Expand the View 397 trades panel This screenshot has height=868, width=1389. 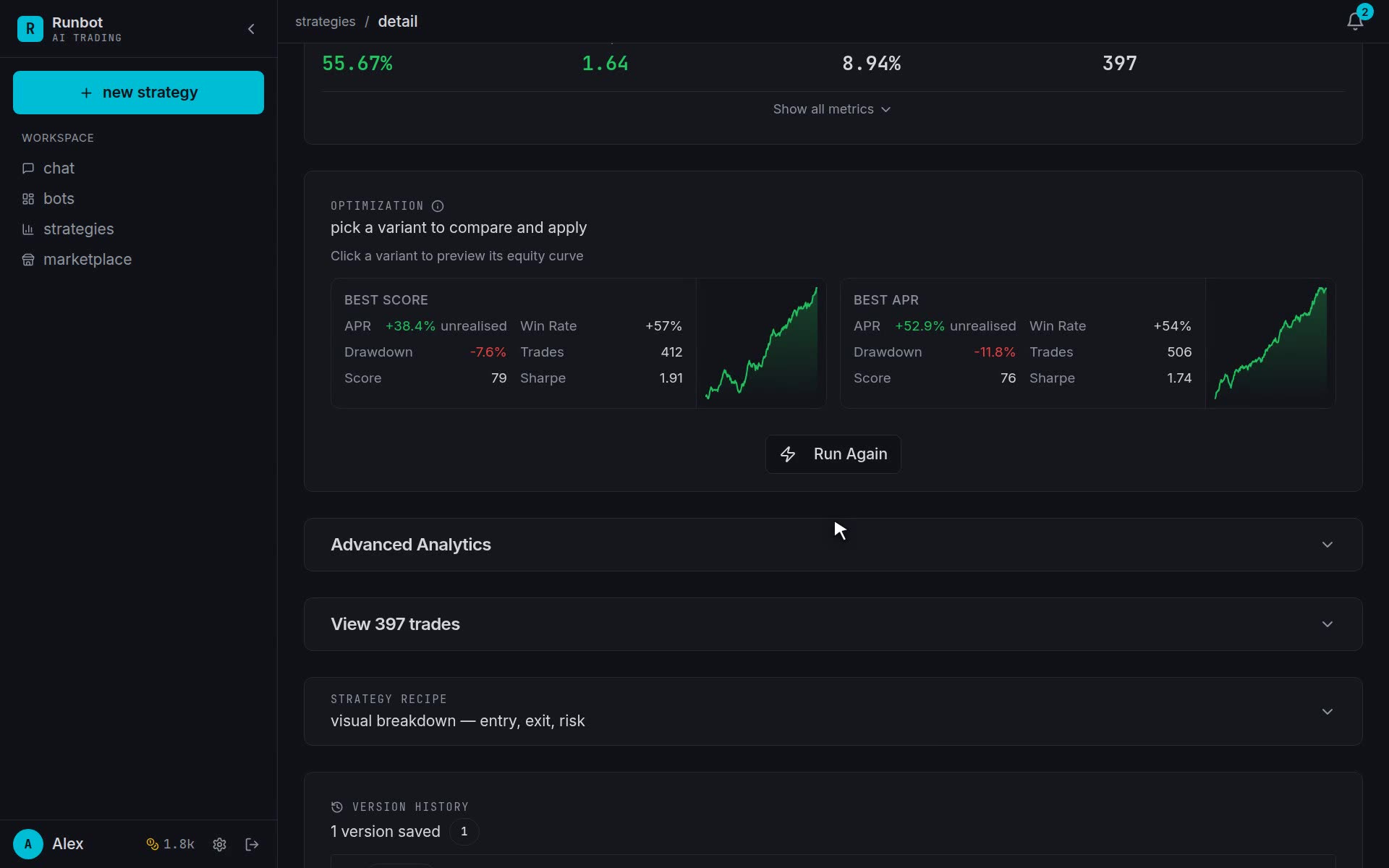833,624
